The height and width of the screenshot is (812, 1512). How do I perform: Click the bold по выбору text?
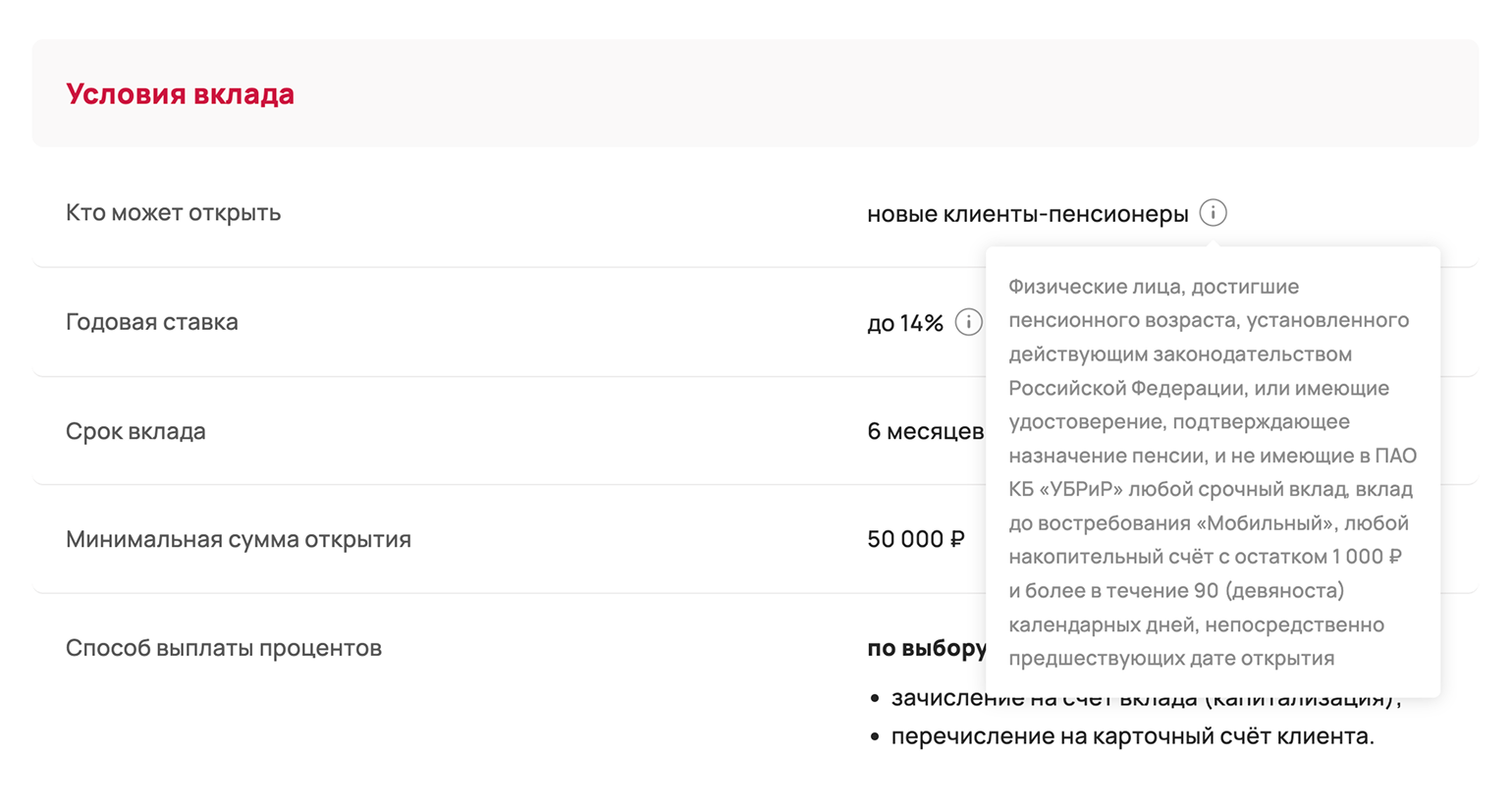(926, 648)
